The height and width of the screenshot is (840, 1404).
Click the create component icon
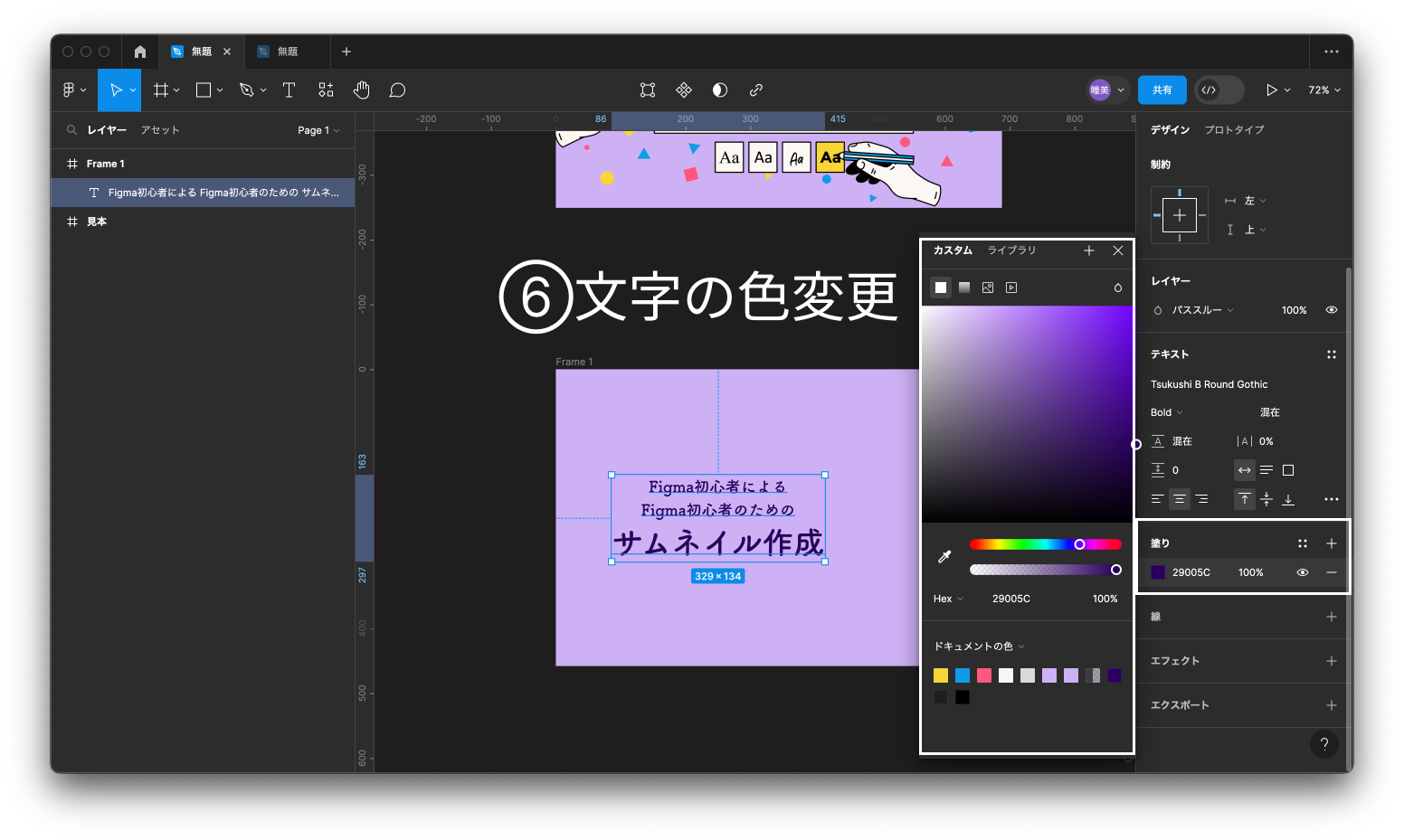point(684,90)
